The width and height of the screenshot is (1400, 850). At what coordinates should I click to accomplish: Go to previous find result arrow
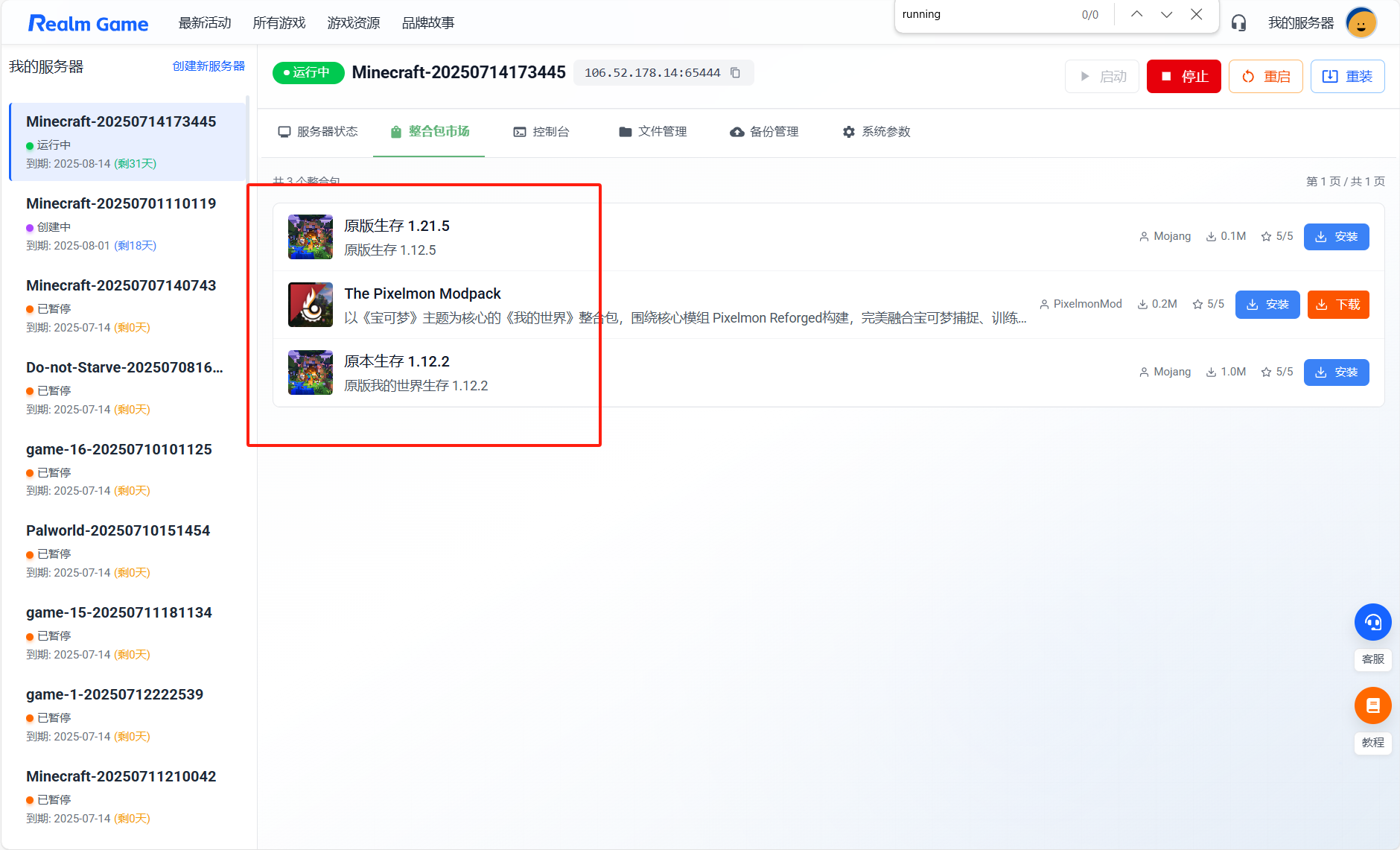1136,14
